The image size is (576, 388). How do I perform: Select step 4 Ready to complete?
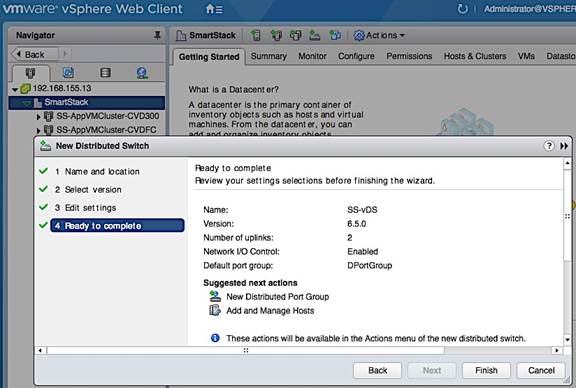click(117, 226)
